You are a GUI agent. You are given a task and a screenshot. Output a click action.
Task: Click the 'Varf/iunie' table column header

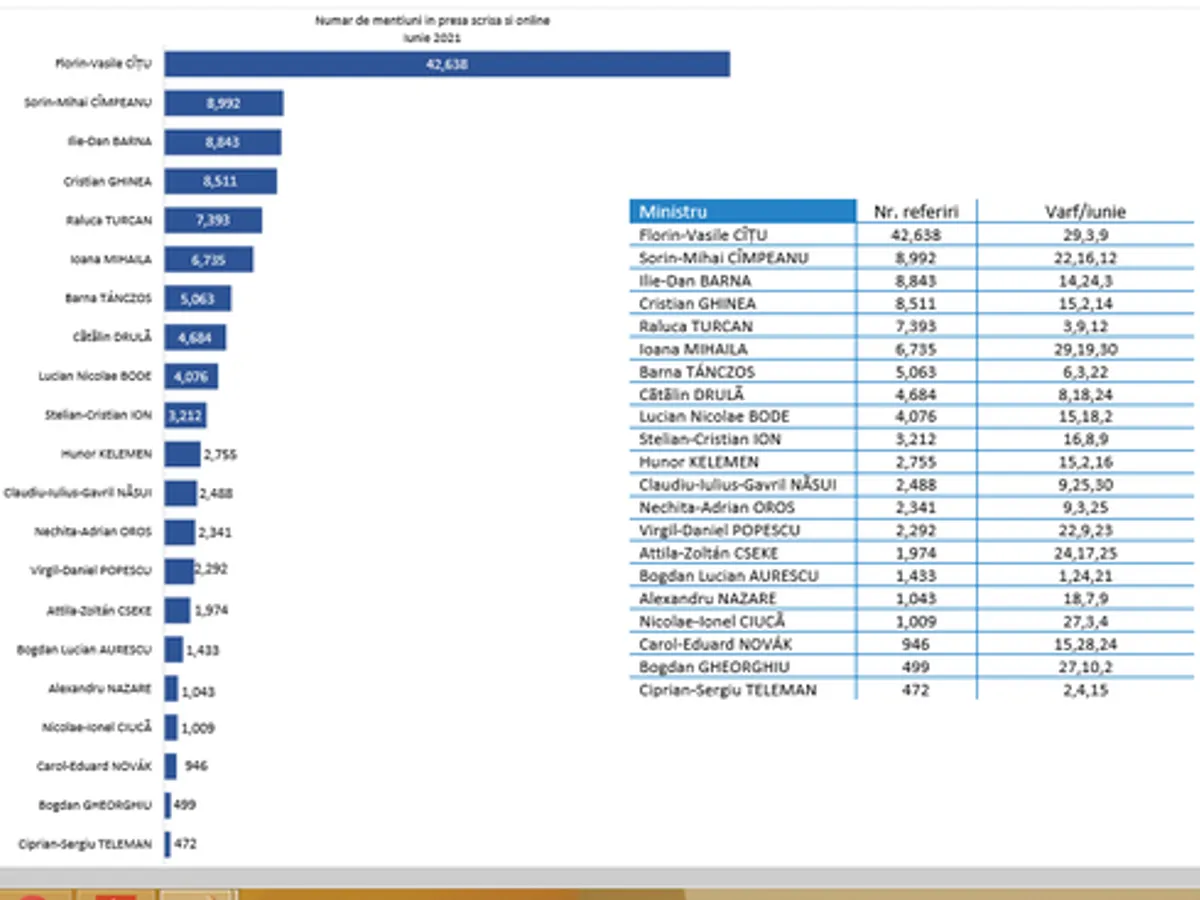point(1085,211)
